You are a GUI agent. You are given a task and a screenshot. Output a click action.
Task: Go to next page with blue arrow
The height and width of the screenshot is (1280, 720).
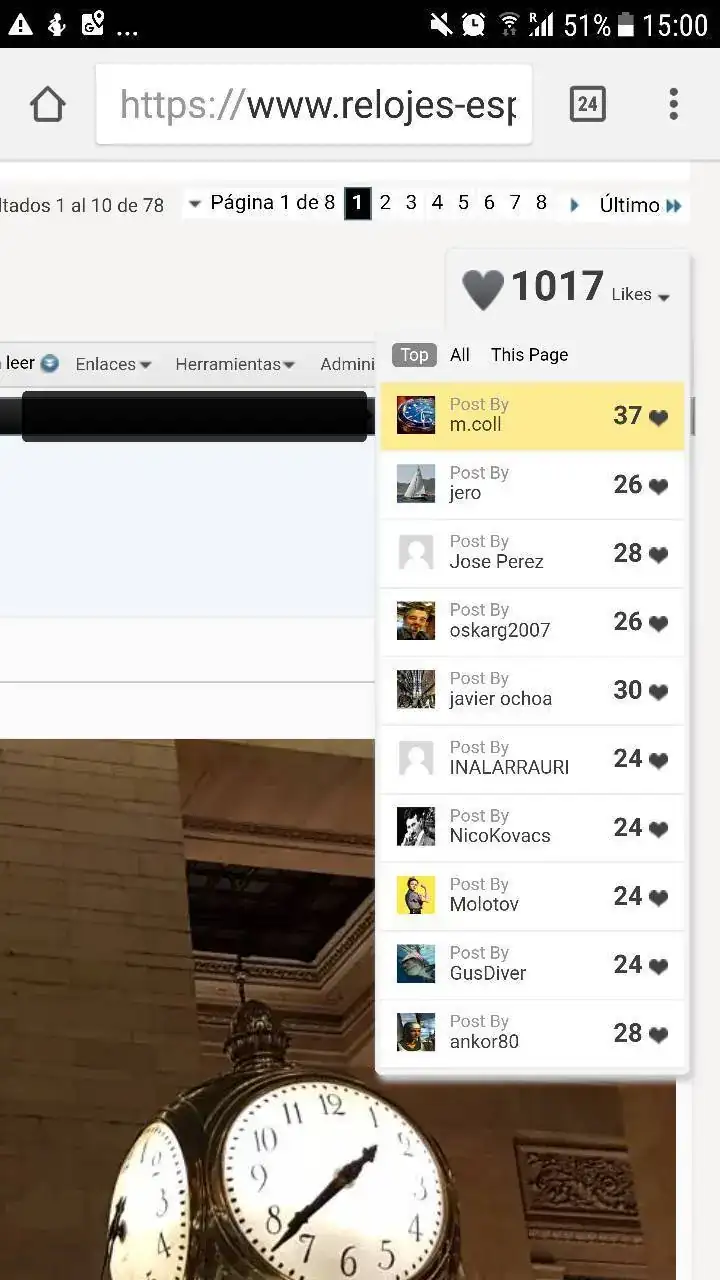[x=574, y=205]
